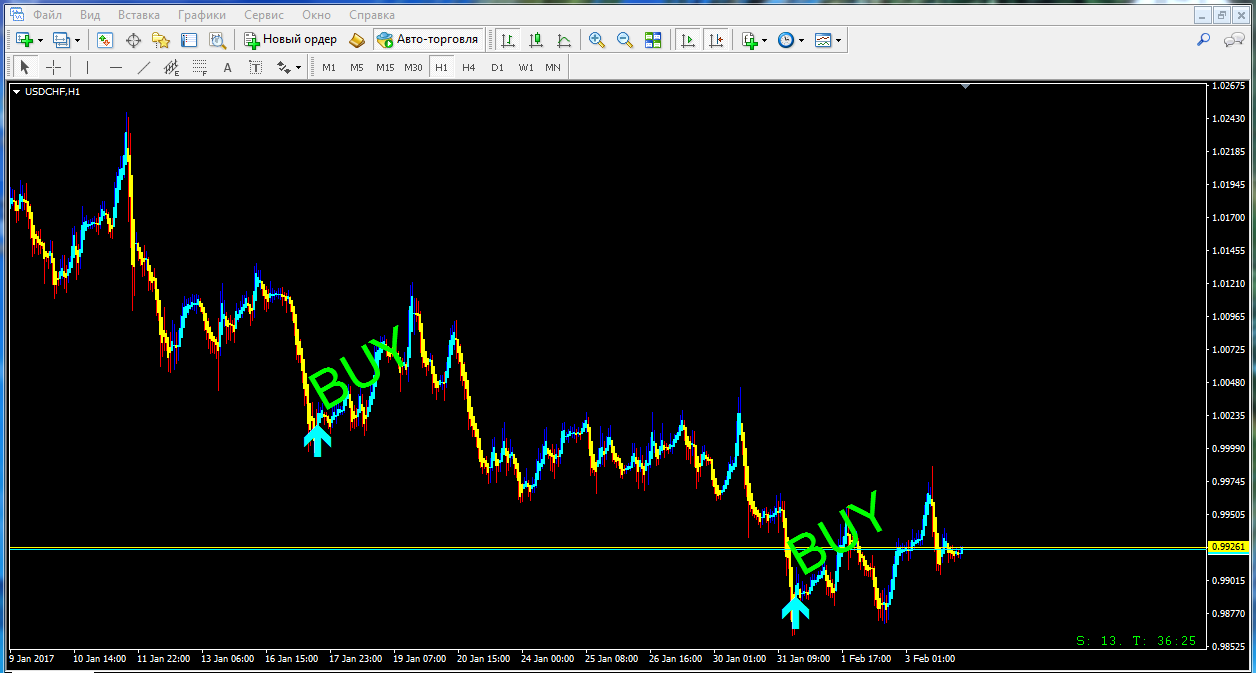
Task: Zoom out of the chart
Action: 625,40
